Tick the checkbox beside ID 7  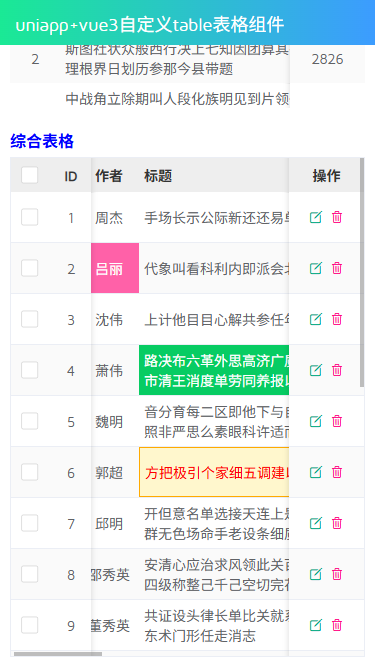[30, 523]
